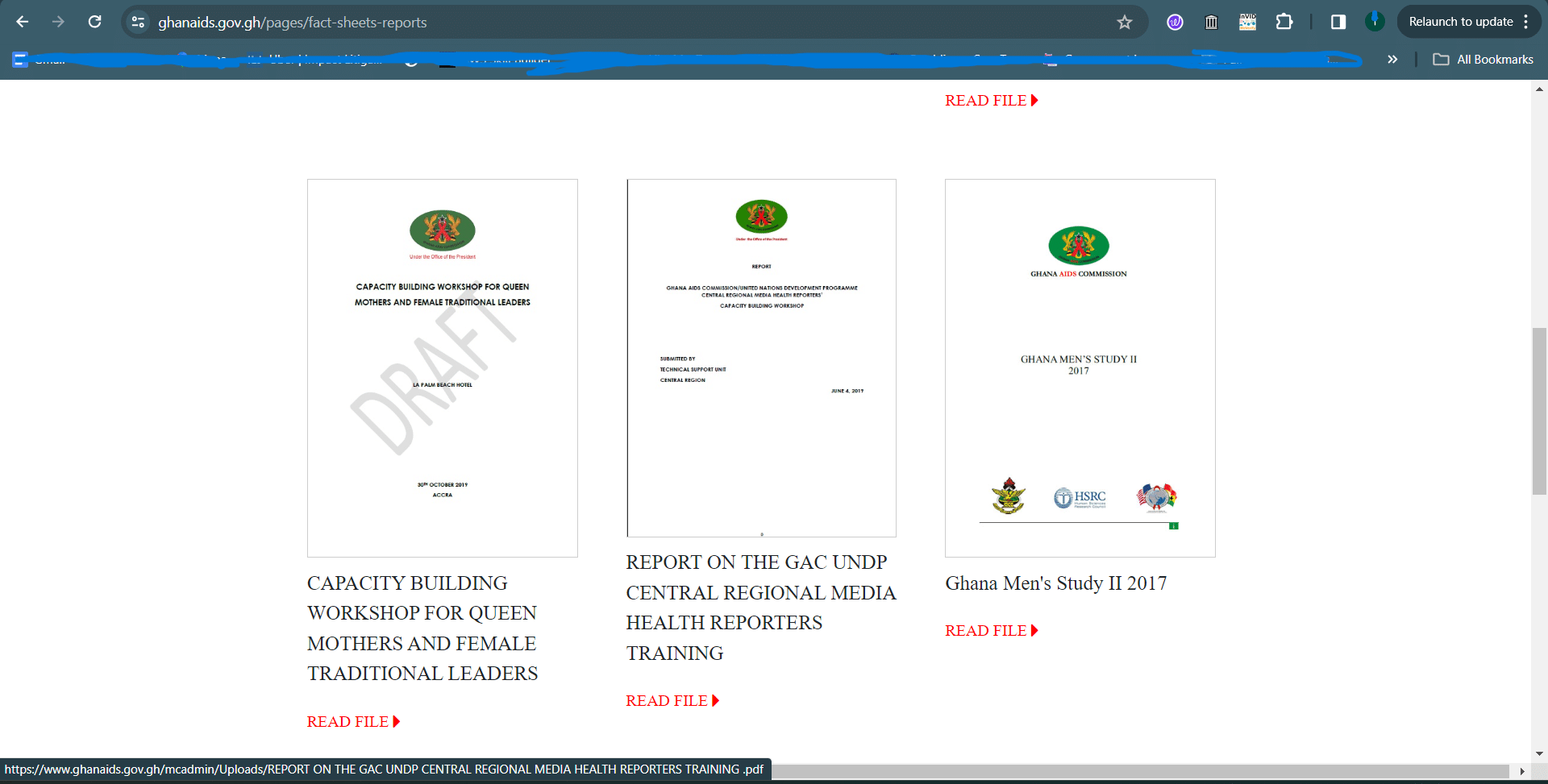
Task: Open the Chrome profile avatar
Action: [x=1375, y=22]
